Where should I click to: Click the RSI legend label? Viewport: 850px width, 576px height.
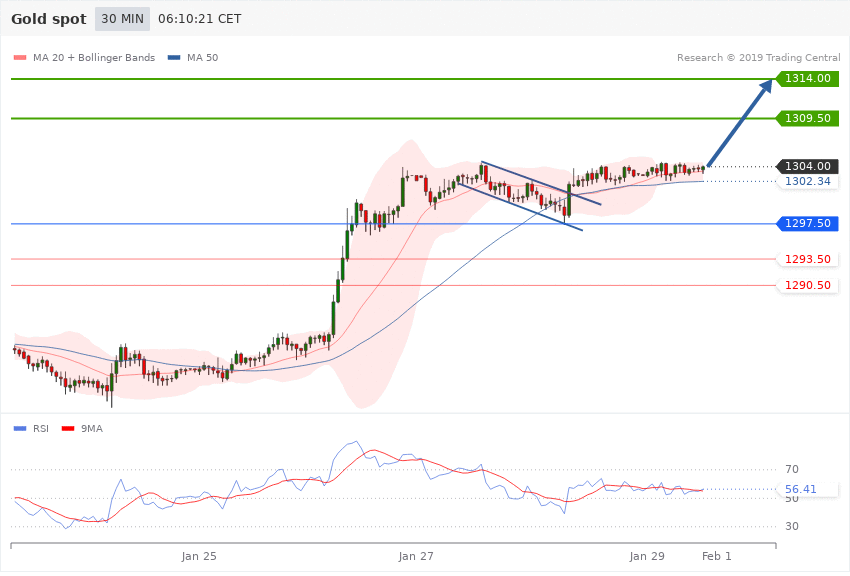click(x=41, y=429)
